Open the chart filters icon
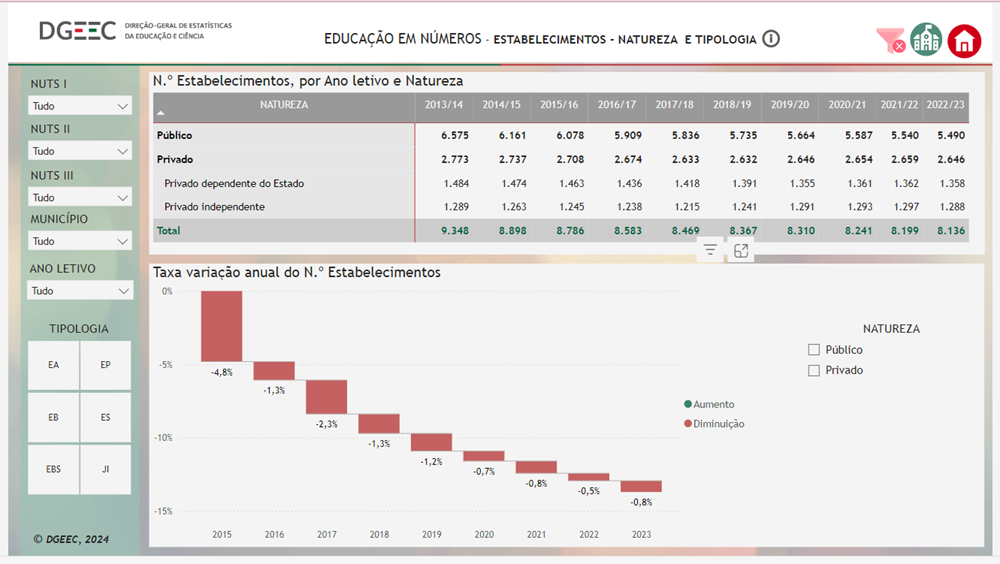 click(710, 251)
